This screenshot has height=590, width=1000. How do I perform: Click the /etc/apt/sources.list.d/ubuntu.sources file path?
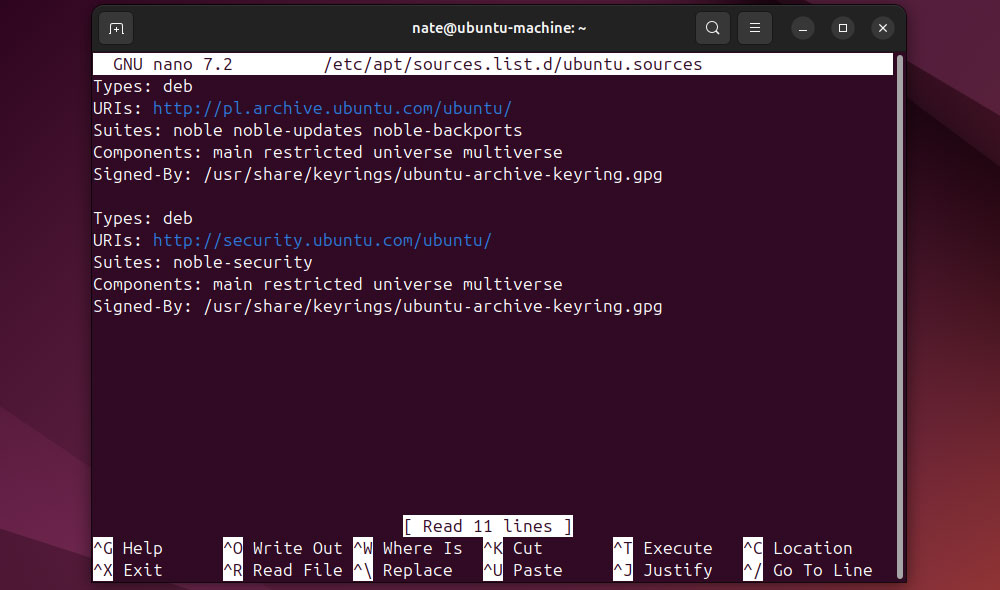(513, 64)
